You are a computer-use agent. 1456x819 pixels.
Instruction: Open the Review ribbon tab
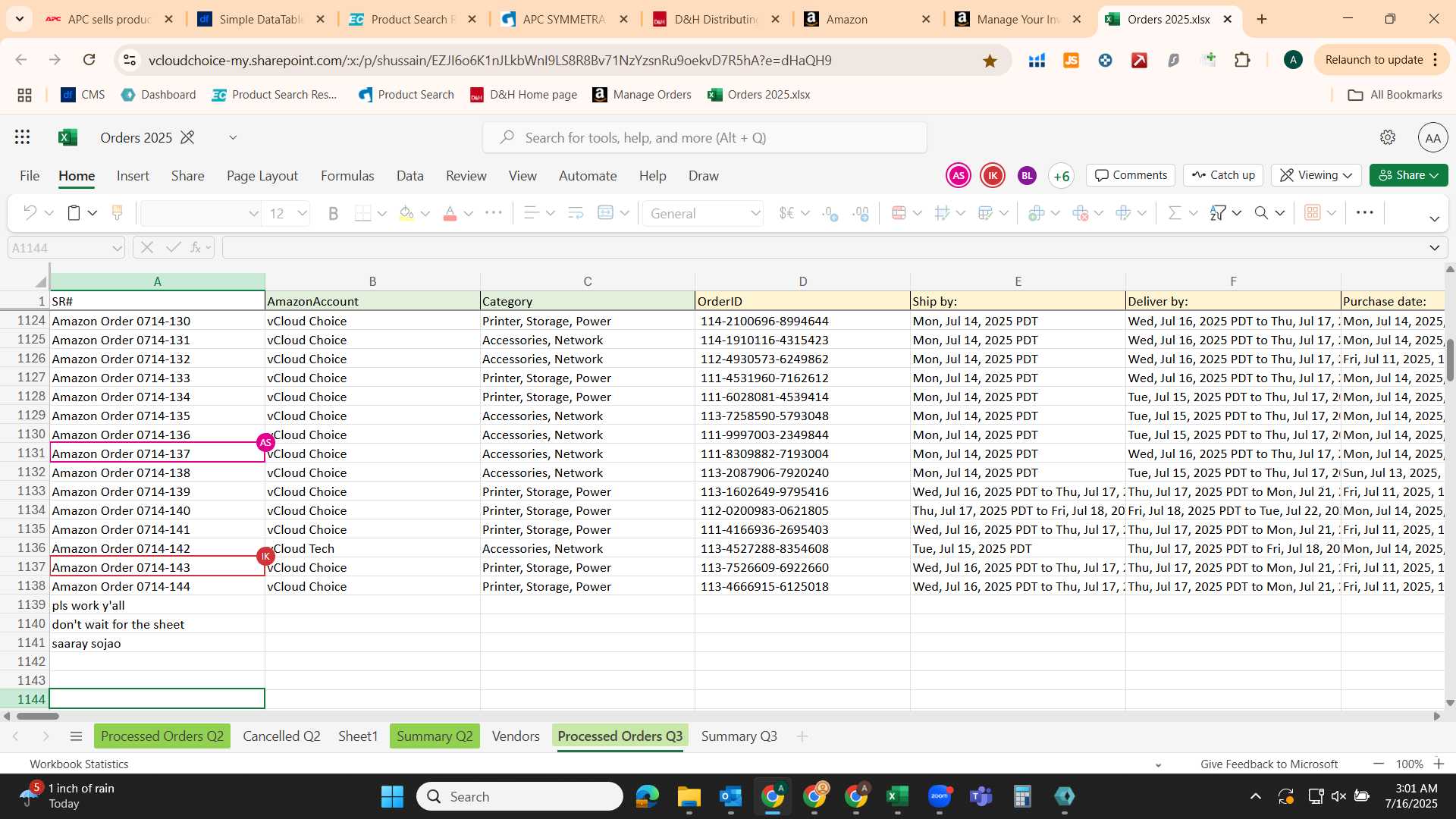466,175
